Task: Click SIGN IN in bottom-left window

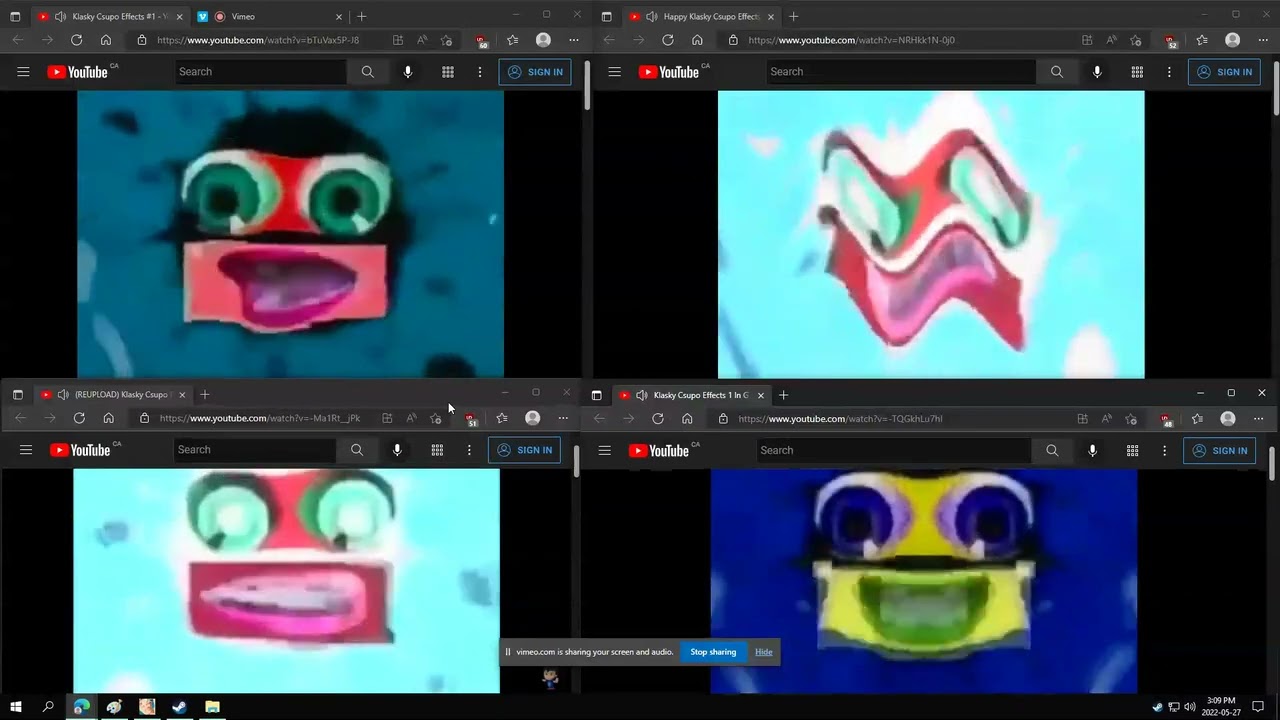Action: pyautogui.click(x=525, y=450)
